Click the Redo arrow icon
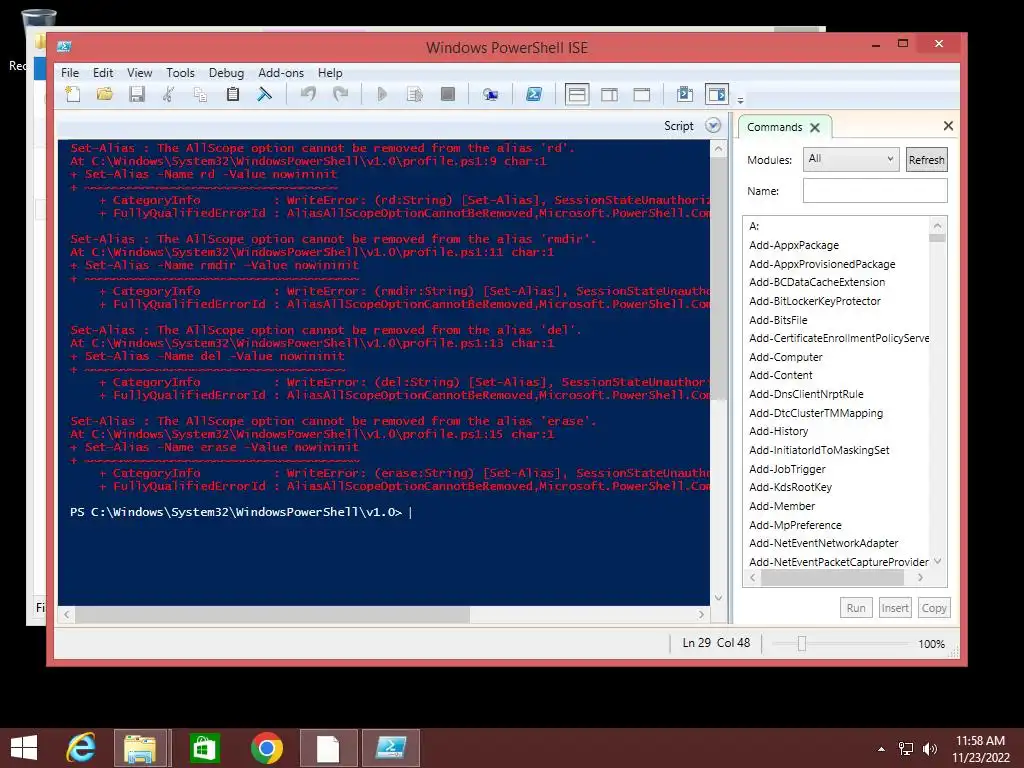 pyautogui.click(x=340, y=95)
